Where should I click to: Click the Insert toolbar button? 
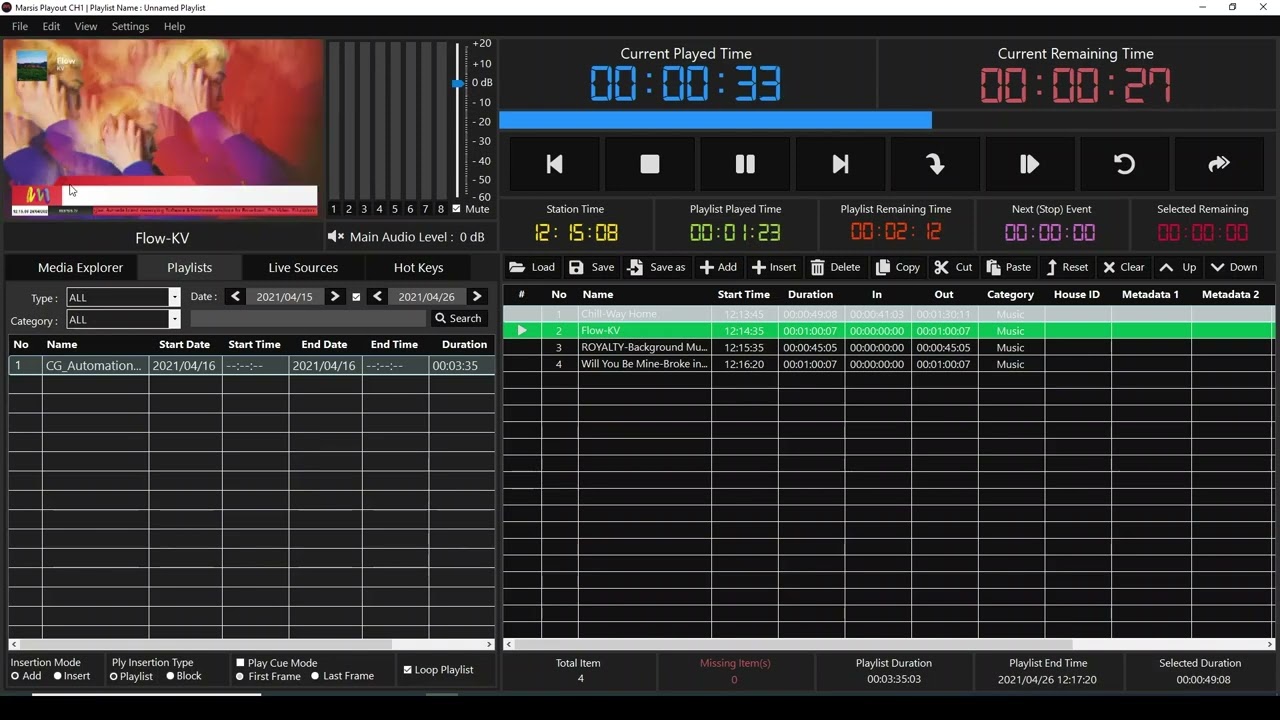pos(774,267)
